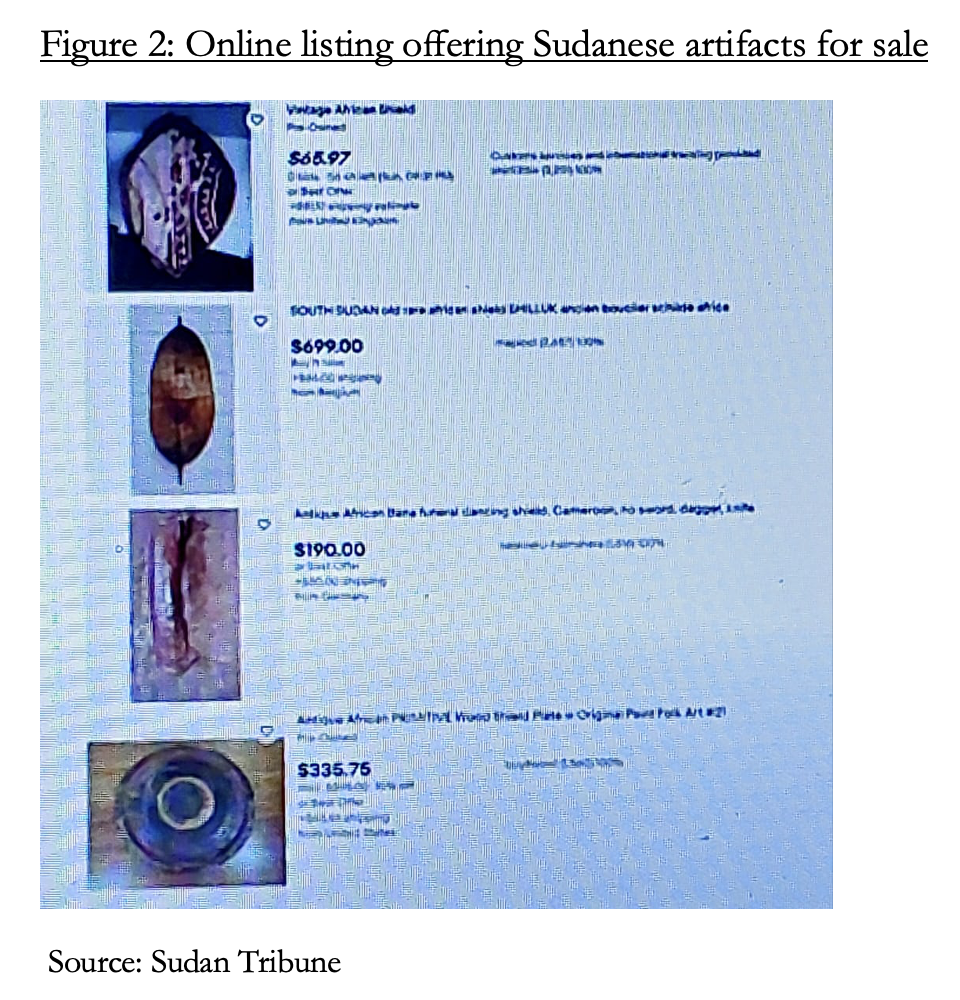Click seller feedback link on the $335.75 listing
Image resolution: width=960 pixels, height=1000 pixels.
coord(564,763)
